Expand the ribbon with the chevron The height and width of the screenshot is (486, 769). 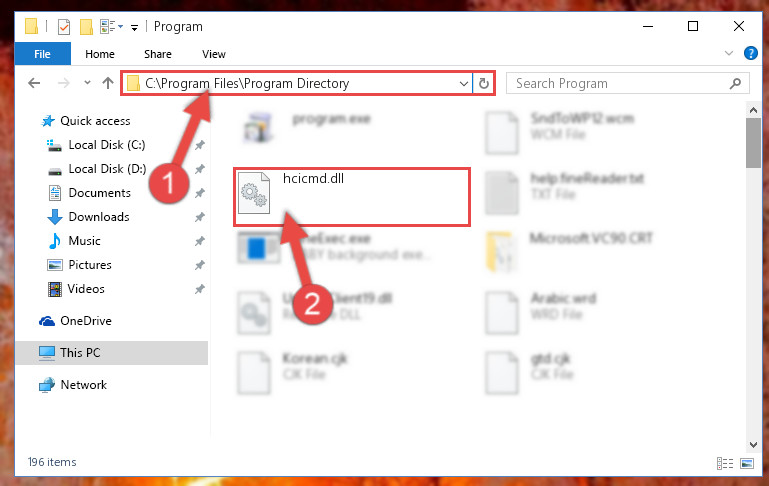tap(729, 53)
